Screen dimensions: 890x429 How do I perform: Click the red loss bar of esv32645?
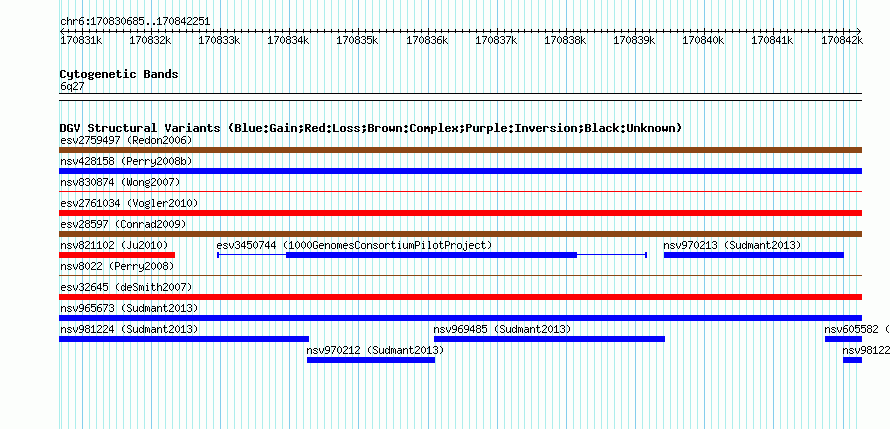point(460,297)
